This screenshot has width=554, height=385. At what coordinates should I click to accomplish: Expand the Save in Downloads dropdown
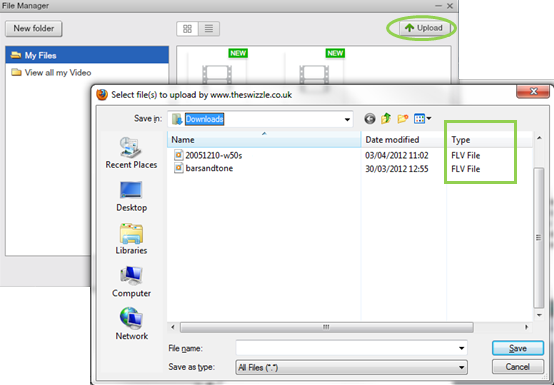click(347, 119)
